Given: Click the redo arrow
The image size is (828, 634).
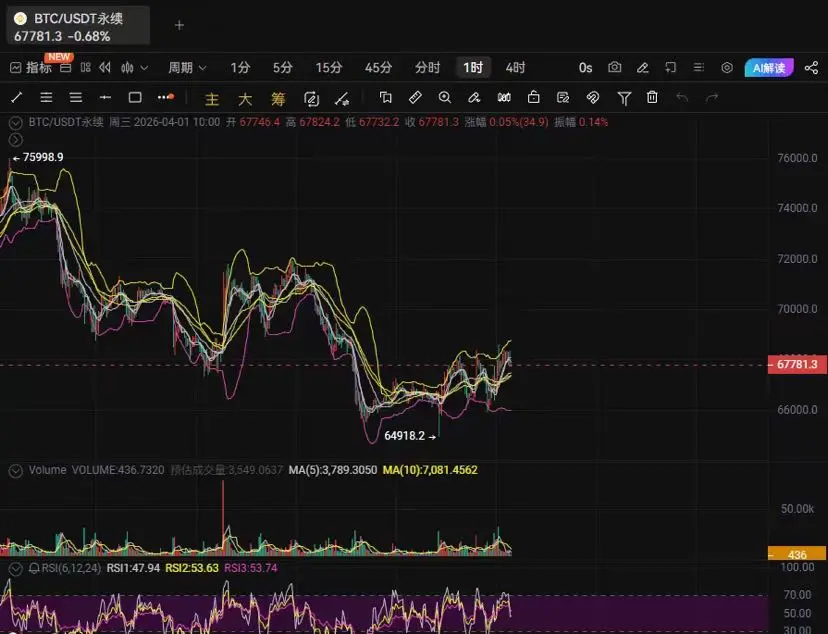Looking at the screenshot, I should coord(712,98).
